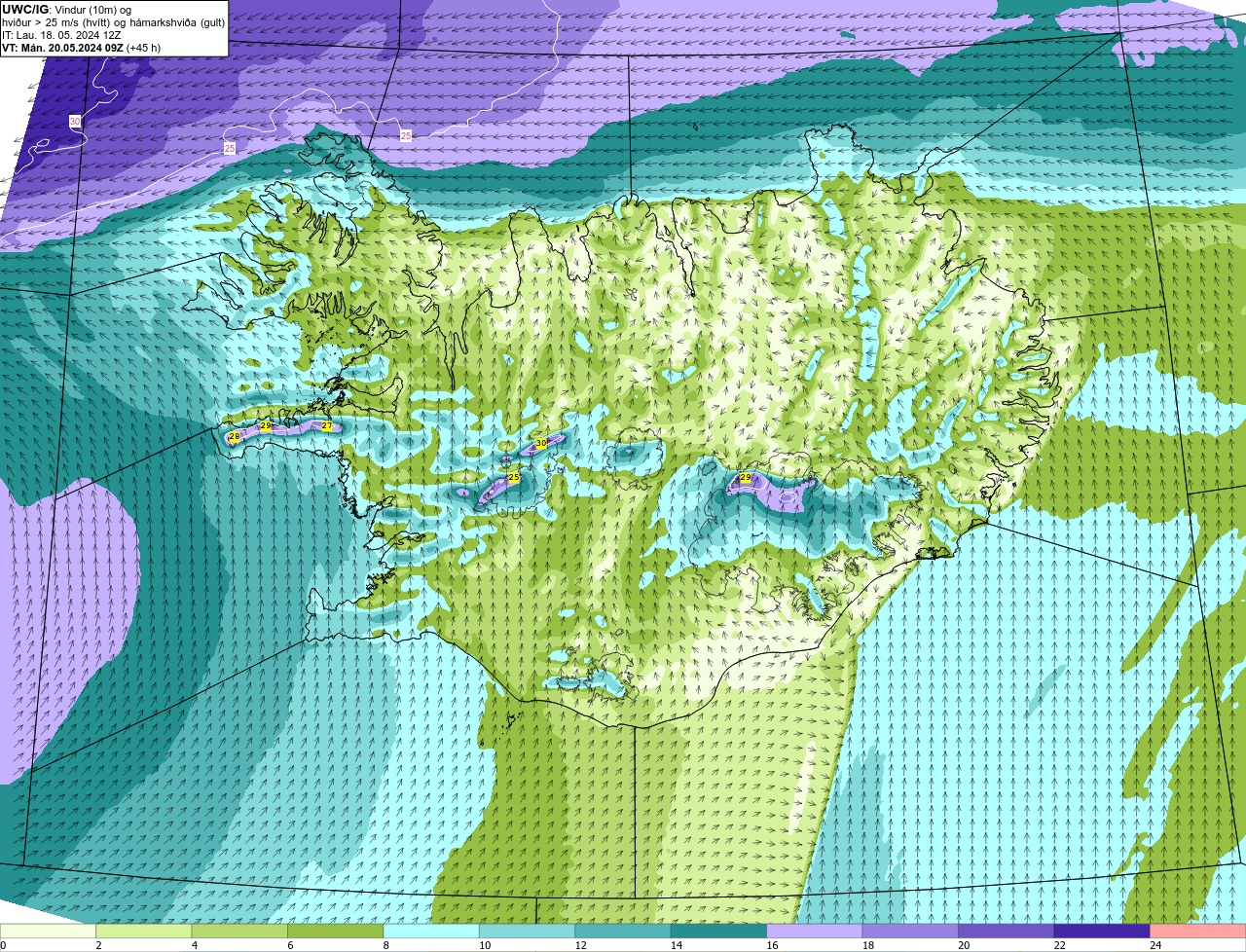Select the 18–20 m/s purple legend swatch

910,931
